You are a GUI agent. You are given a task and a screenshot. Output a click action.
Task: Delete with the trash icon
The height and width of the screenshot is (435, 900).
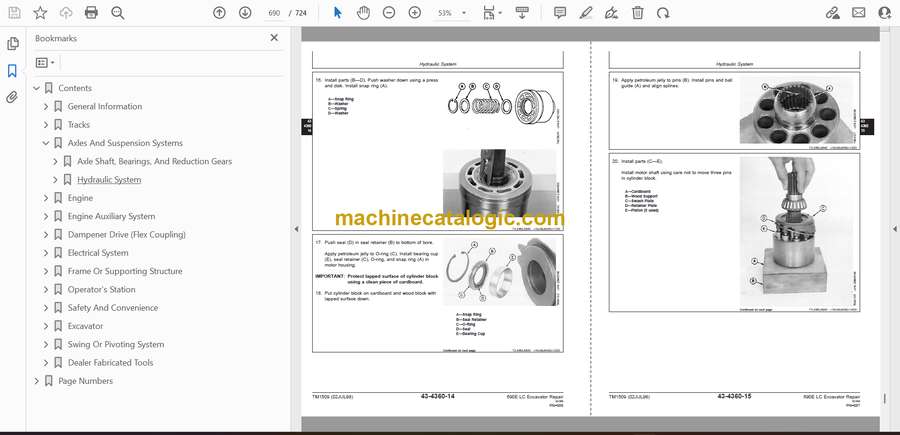(639, 13)
